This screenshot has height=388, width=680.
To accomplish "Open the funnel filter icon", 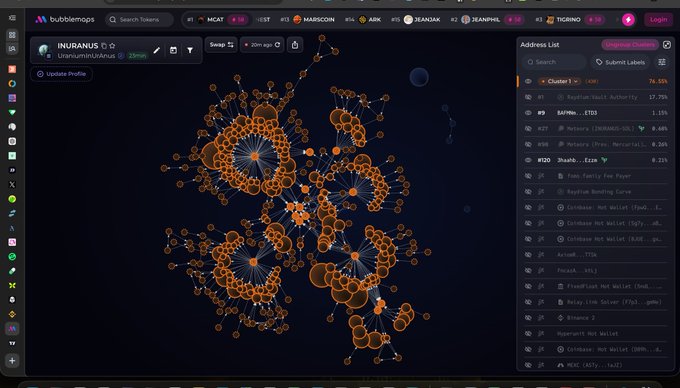I will point(190,50).
